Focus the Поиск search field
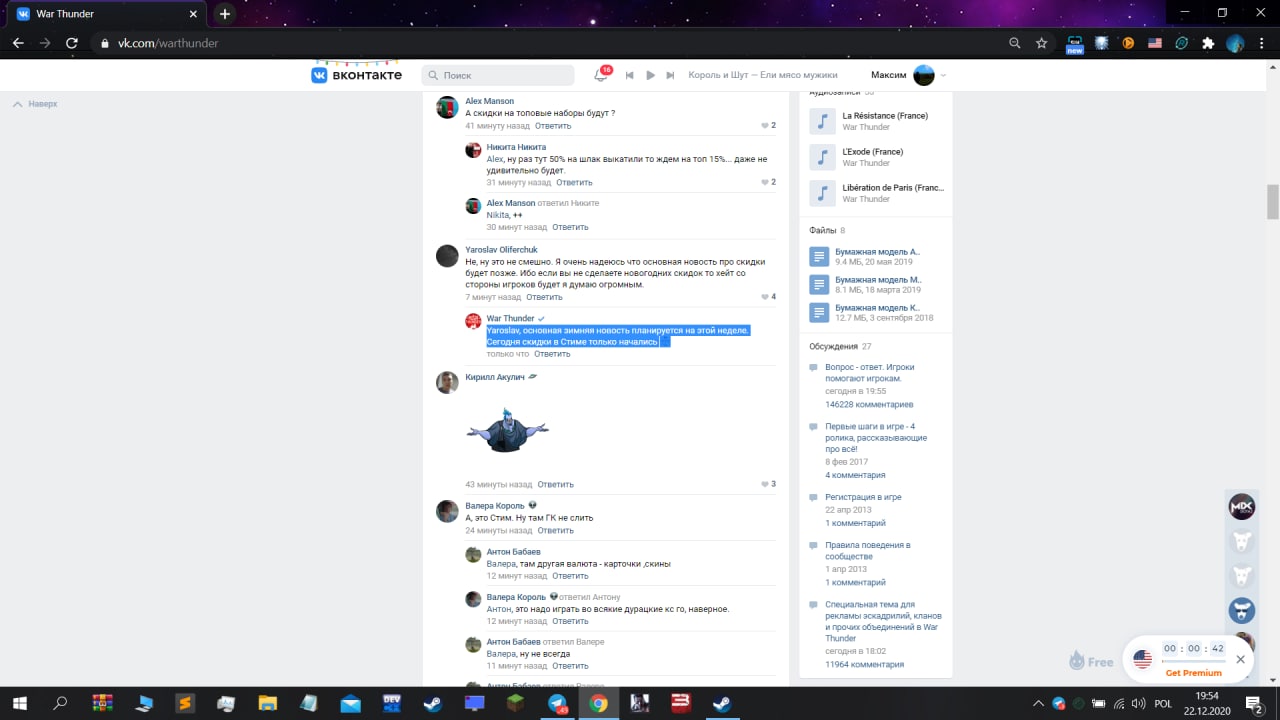The width and height of the screenshot is (1280, 720). [x=498, y=75]
